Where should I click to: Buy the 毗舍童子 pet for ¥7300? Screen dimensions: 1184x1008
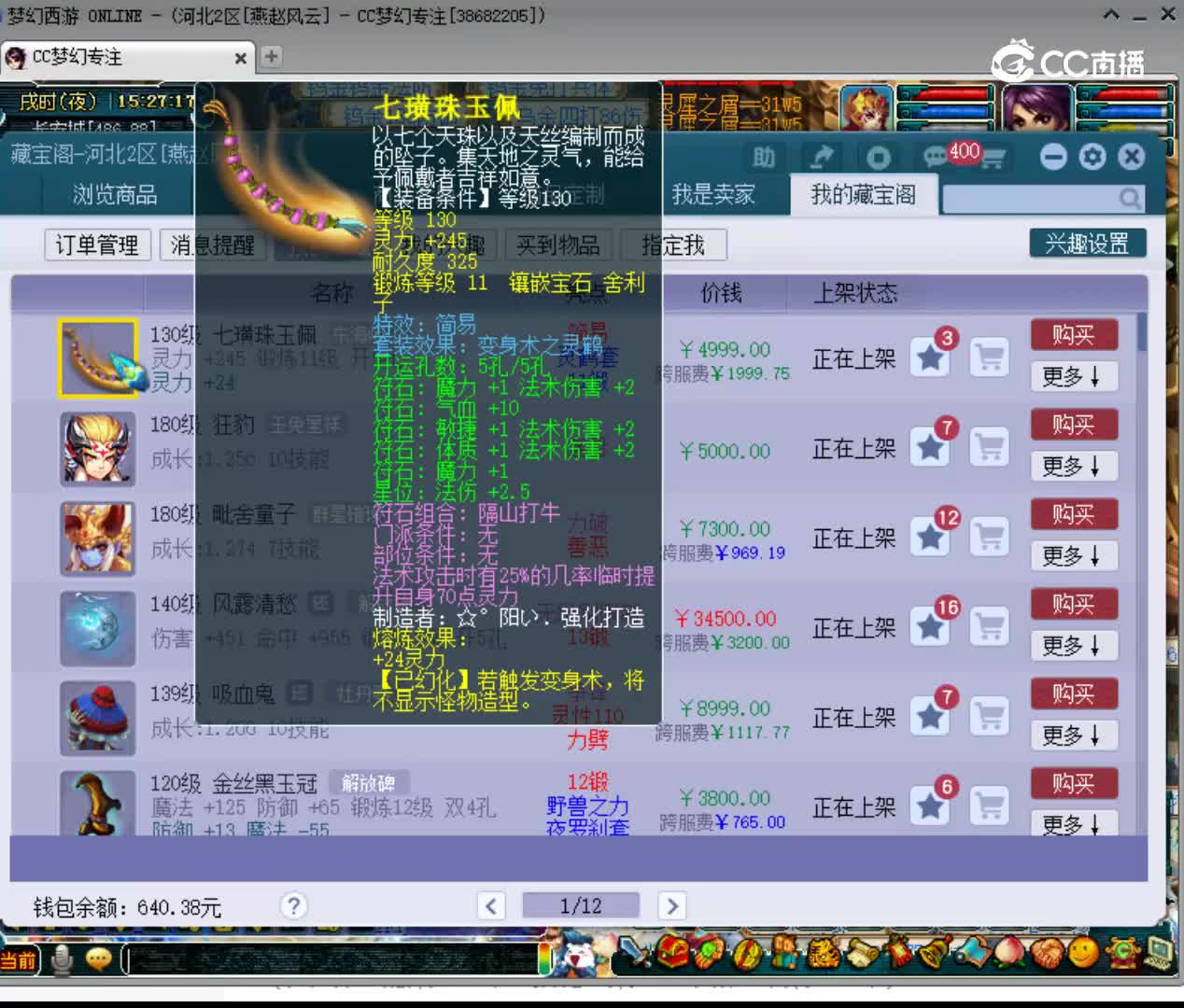[x=1074, y=514]
